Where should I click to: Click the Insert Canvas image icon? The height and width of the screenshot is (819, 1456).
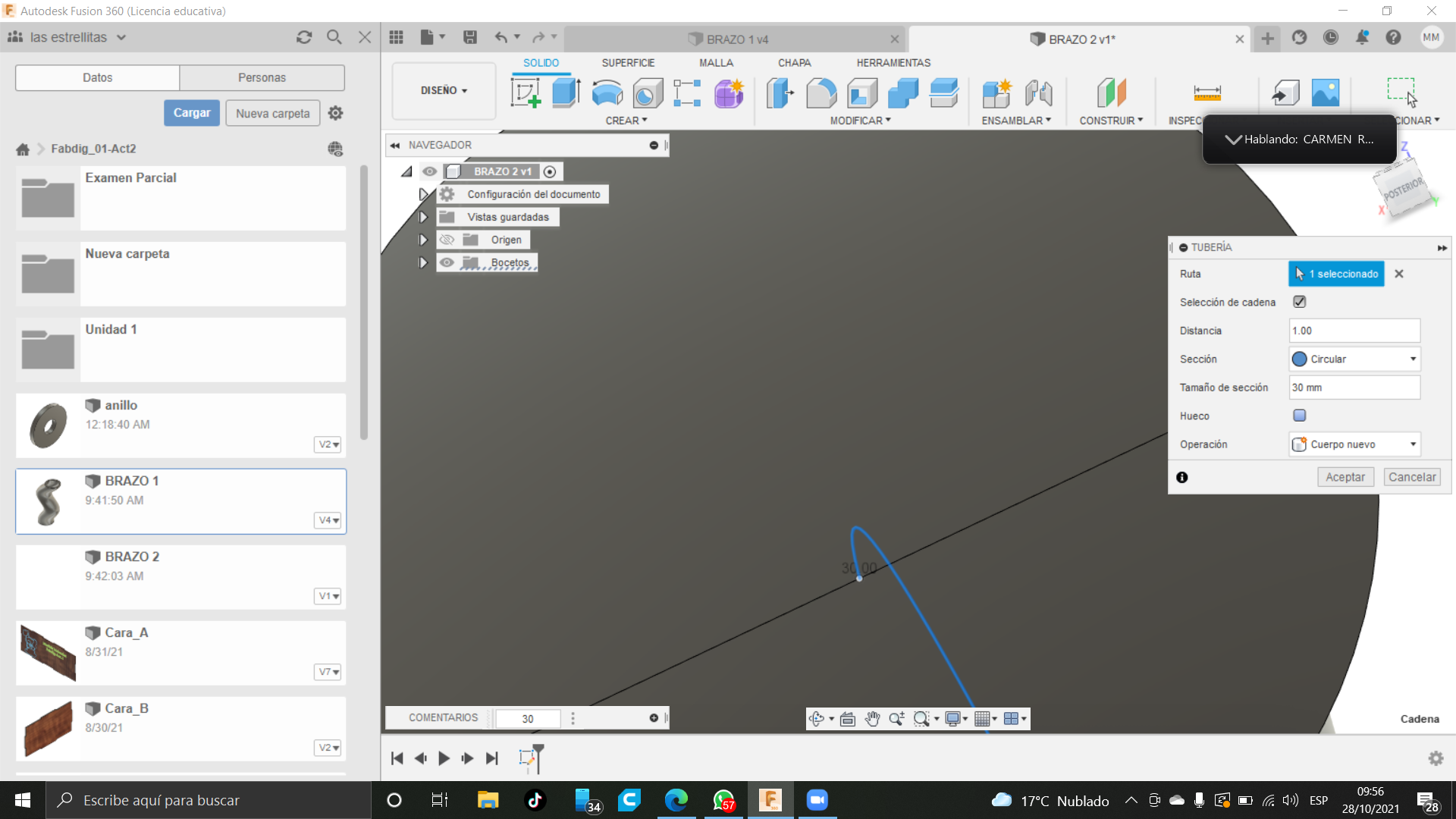1326,93
